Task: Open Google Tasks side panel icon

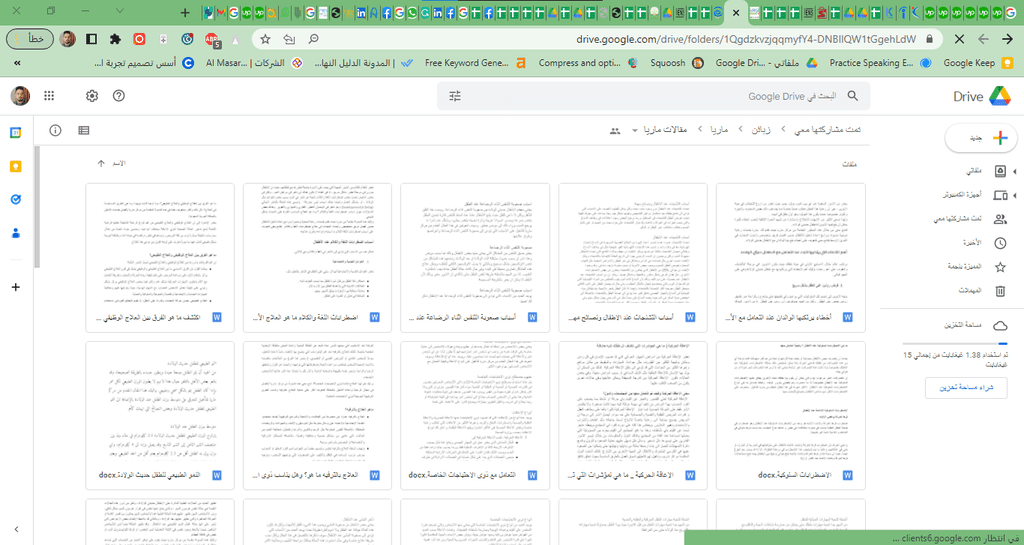Action: coord(16,200)
